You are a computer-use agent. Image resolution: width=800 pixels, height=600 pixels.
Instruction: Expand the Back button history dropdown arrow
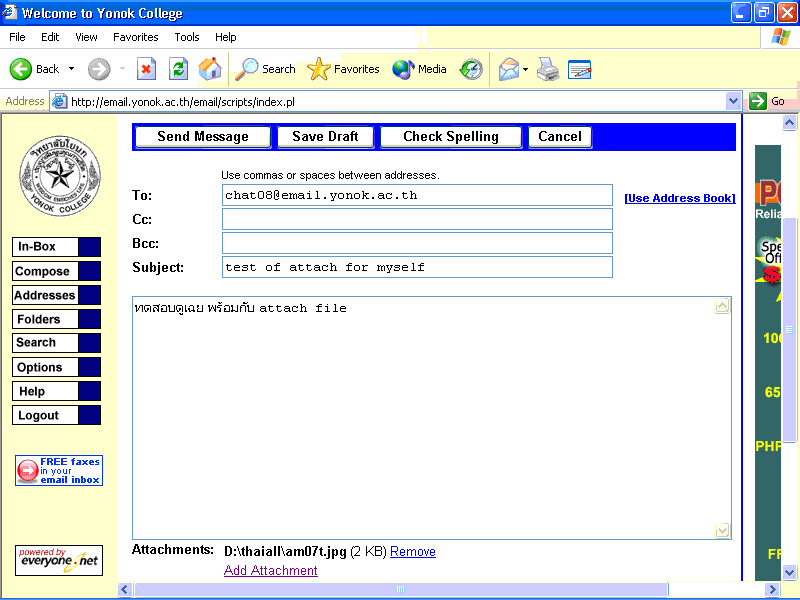click(71, 69)
